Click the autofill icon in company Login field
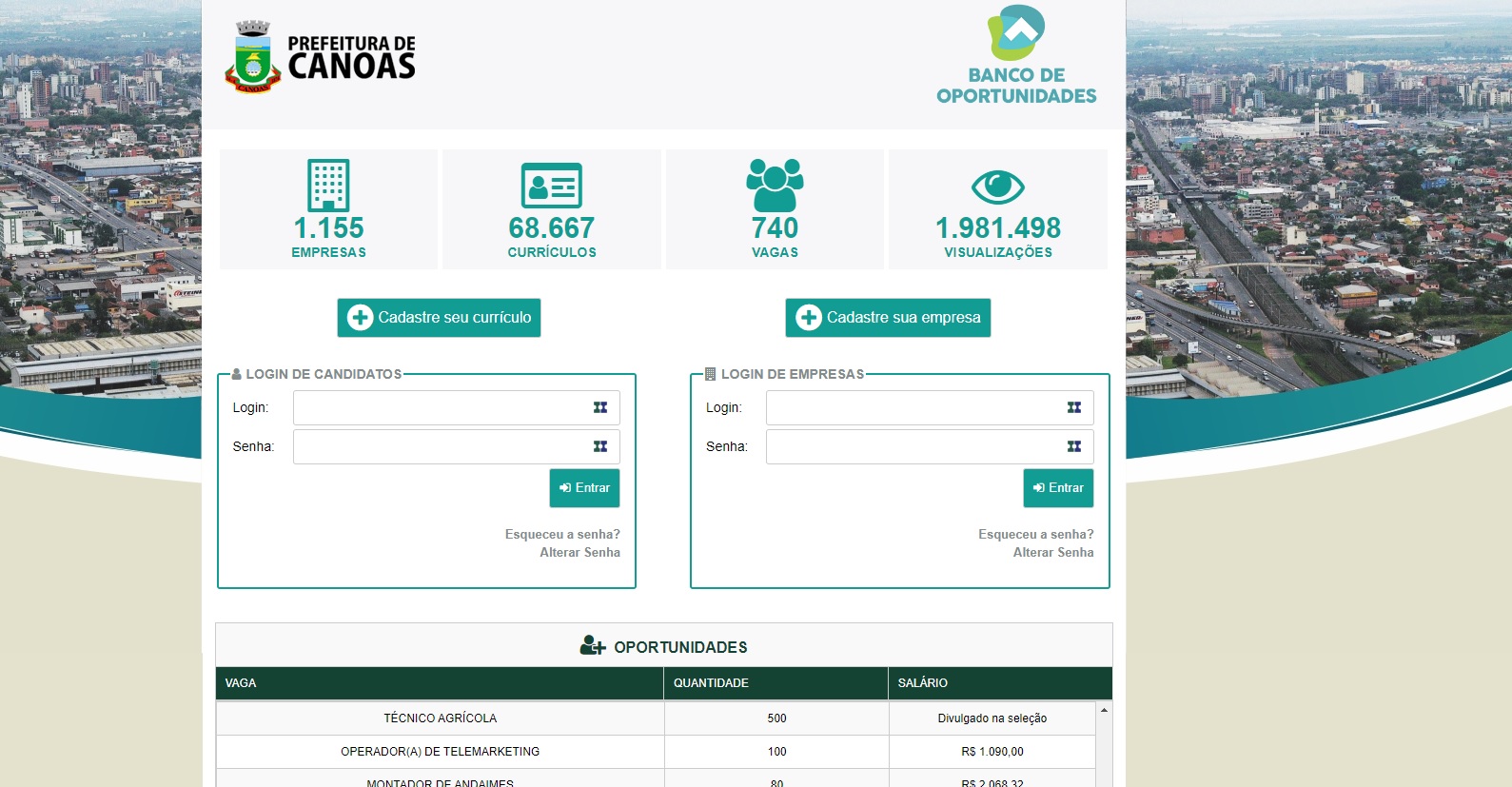Viewport: 1512px width, 787px height. 1074,407
